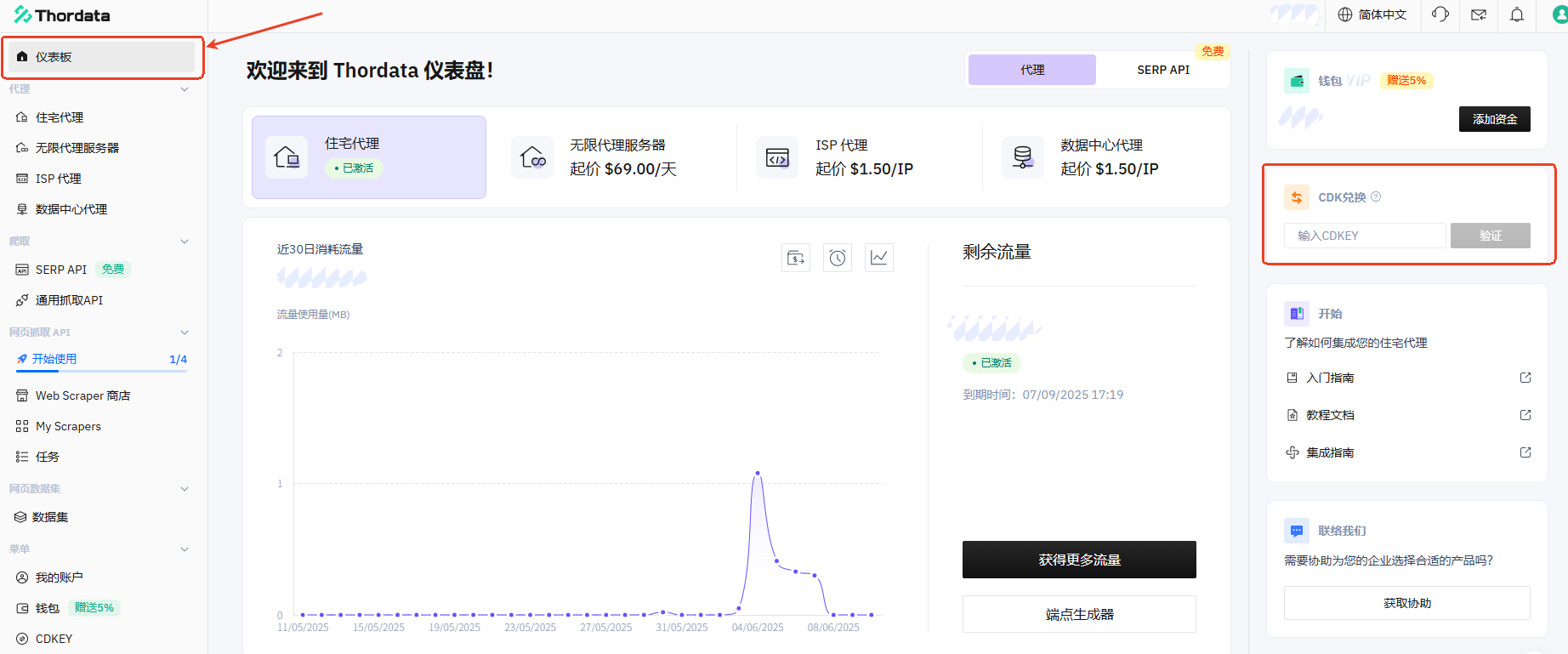This screenshot has width=1568, height=654.
Task: Click the 验证 verify button
Action: pyautogui.click(x=1491, y=236)
